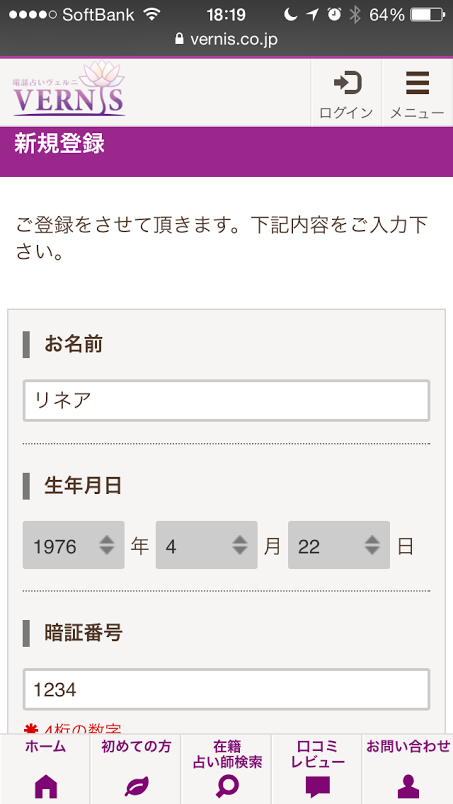Open the birth year dropdown showing 1976

pos(73,545)
